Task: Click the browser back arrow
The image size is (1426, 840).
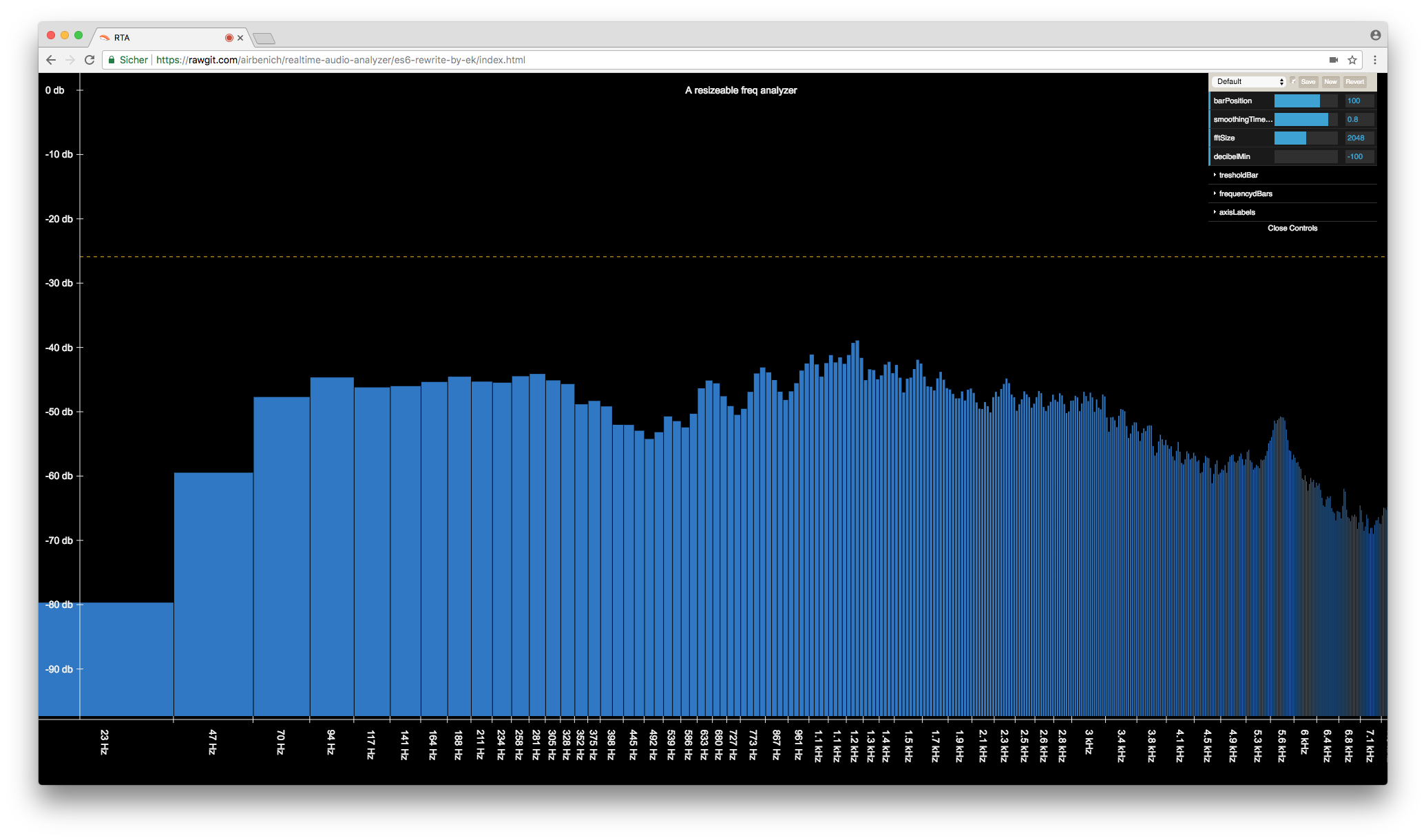Action: pyautogui.click(x=50, y=60)
